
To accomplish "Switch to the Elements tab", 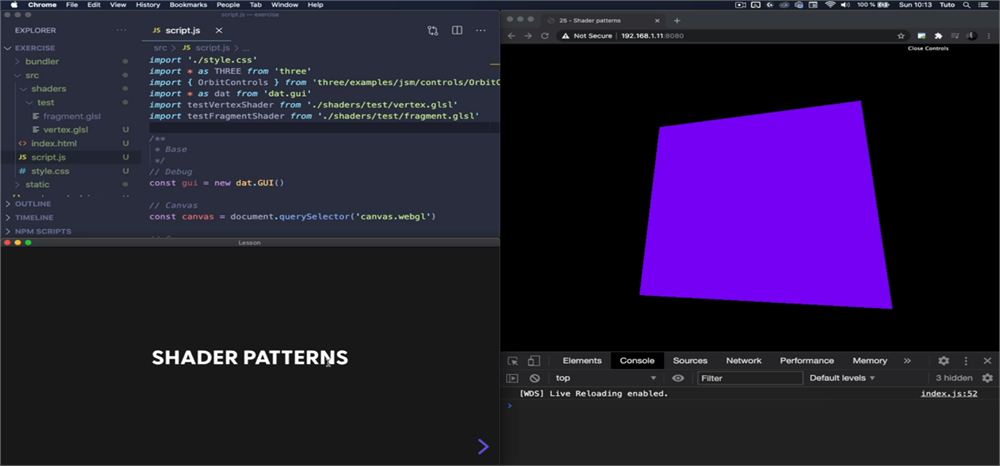I will click(x=582, y=361).
